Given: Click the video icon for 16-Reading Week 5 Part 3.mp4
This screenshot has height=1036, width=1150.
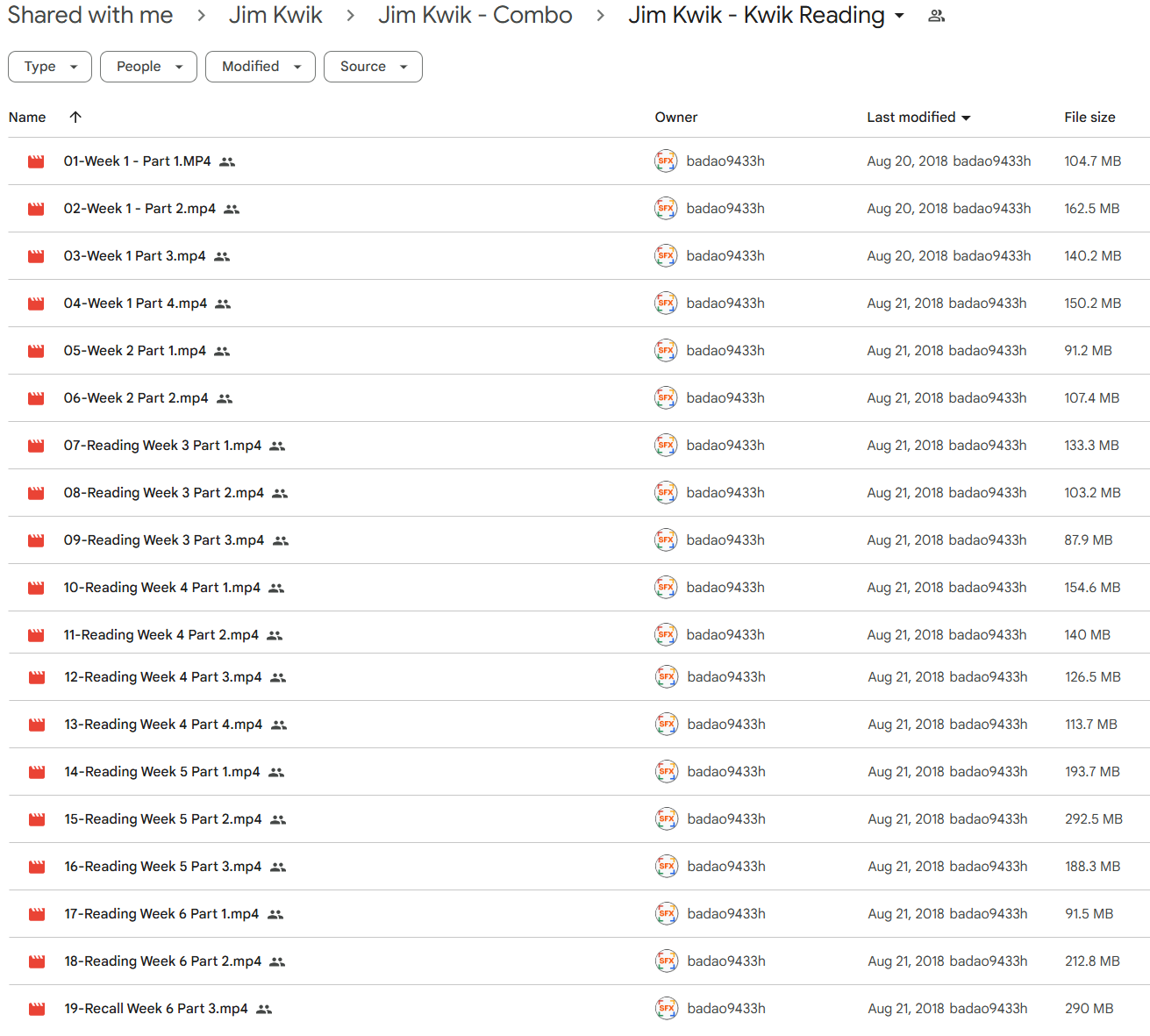Looking at the screenshot, I should click(x=37, y=867).
